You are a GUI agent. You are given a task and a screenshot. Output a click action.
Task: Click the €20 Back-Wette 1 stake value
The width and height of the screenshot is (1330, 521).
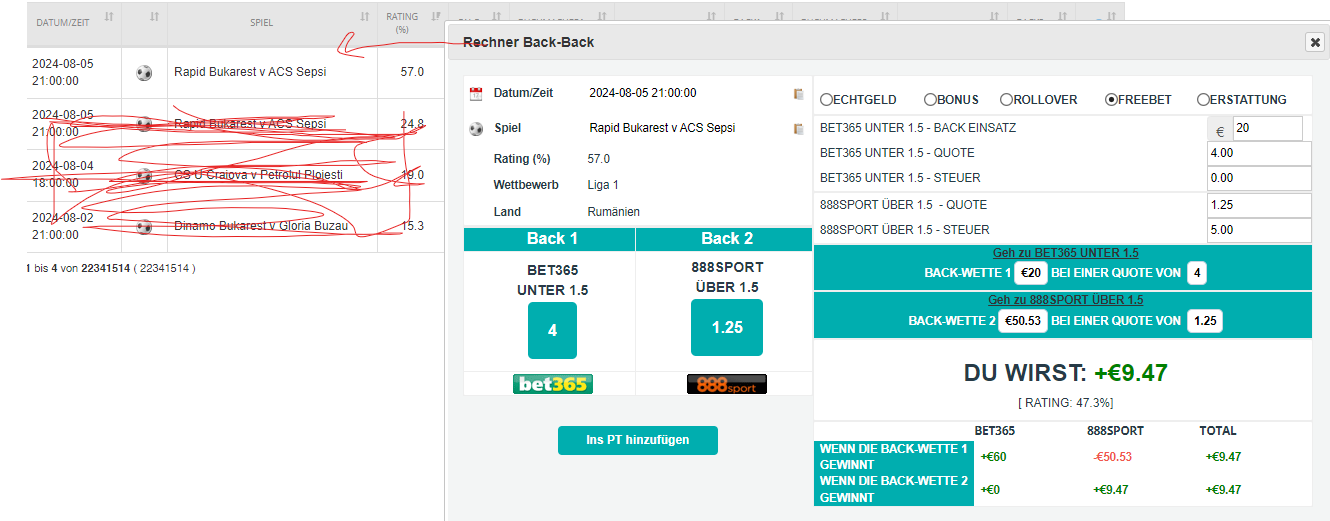pyautogui.click(x=1029, y=273)
